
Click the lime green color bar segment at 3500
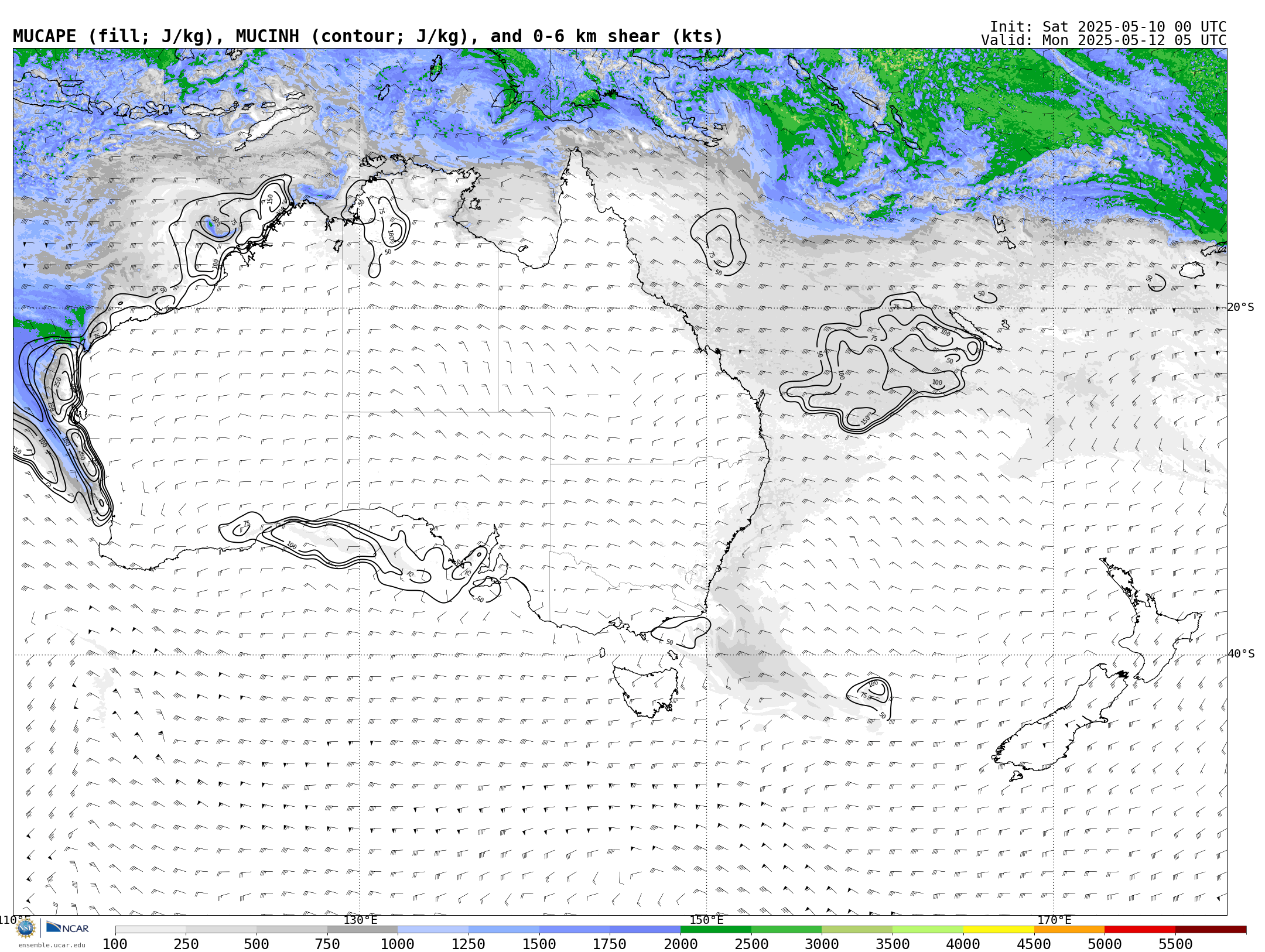coord(928,930)
